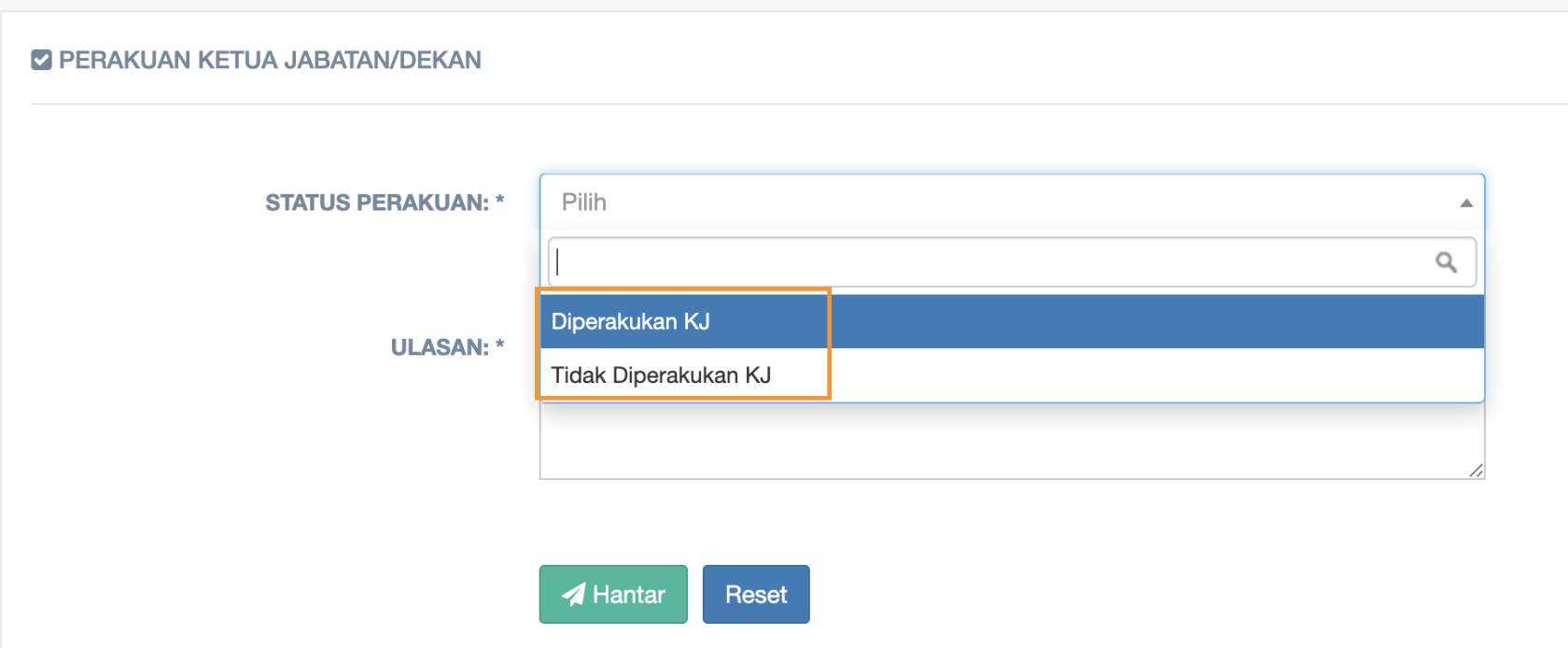
Task: Focus the dropdown search text box
Action: 1012,262
